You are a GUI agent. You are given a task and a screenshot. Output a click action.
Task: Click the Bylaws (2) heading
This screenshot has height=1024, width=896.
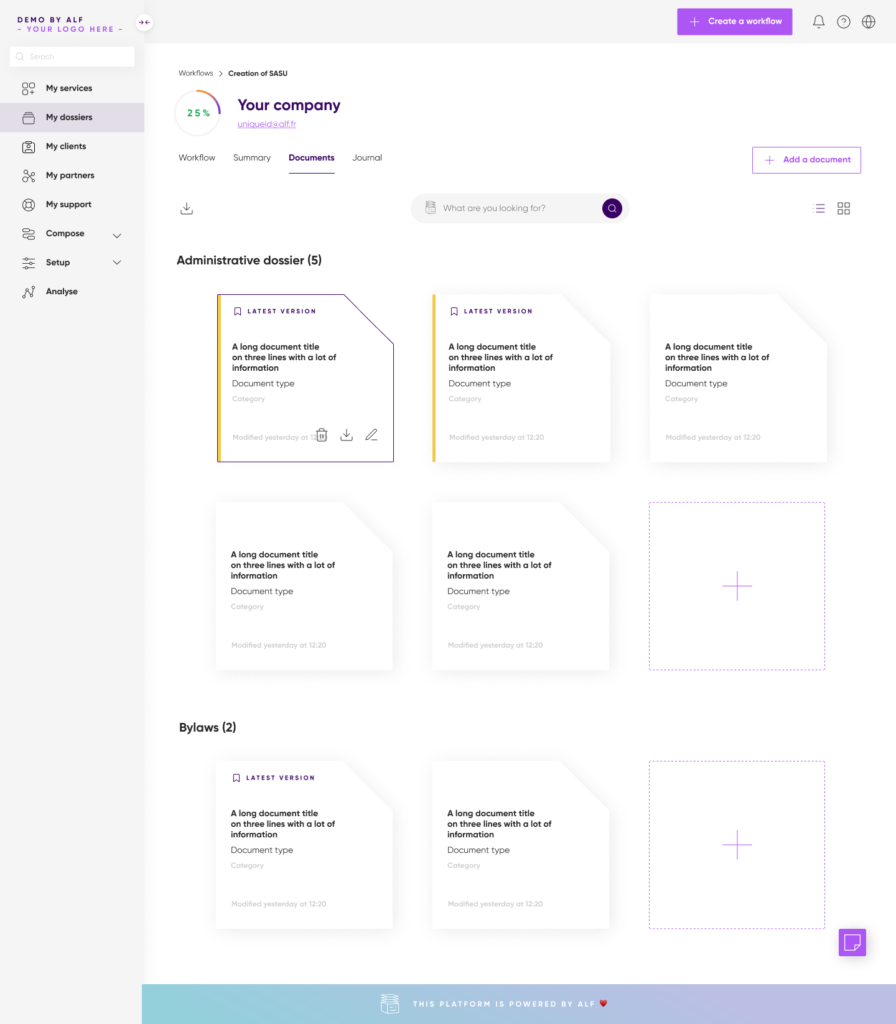point(207,728)
